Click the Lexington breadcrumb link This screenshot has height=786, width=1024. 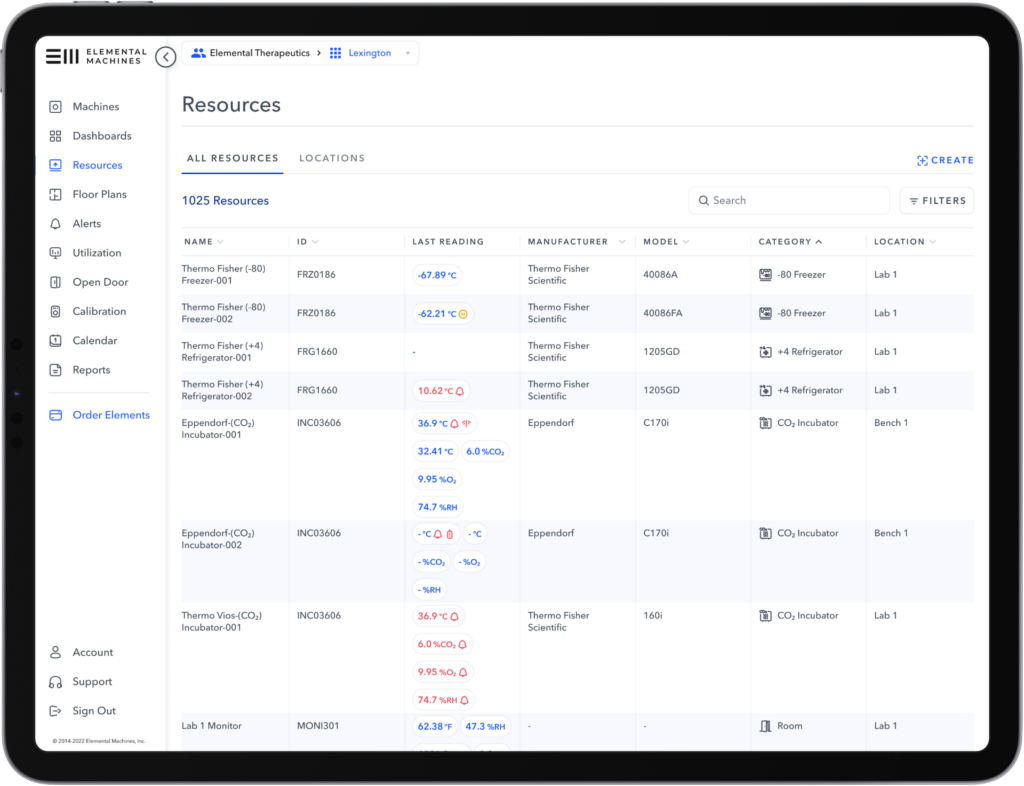click(370, 53)
